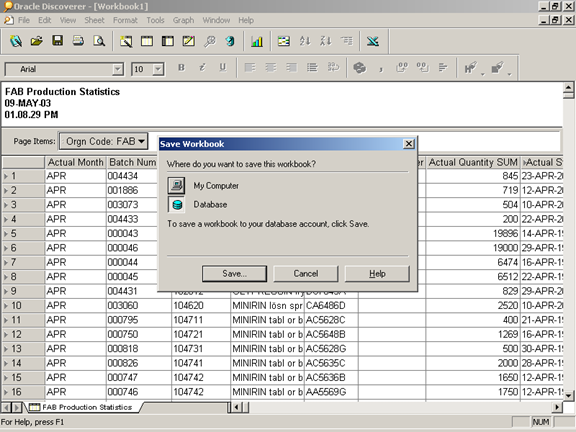Toggle Italic formatting button
The height and width of the screenshot is (432, 576).
pyautogui.click(x=202, y=68)
